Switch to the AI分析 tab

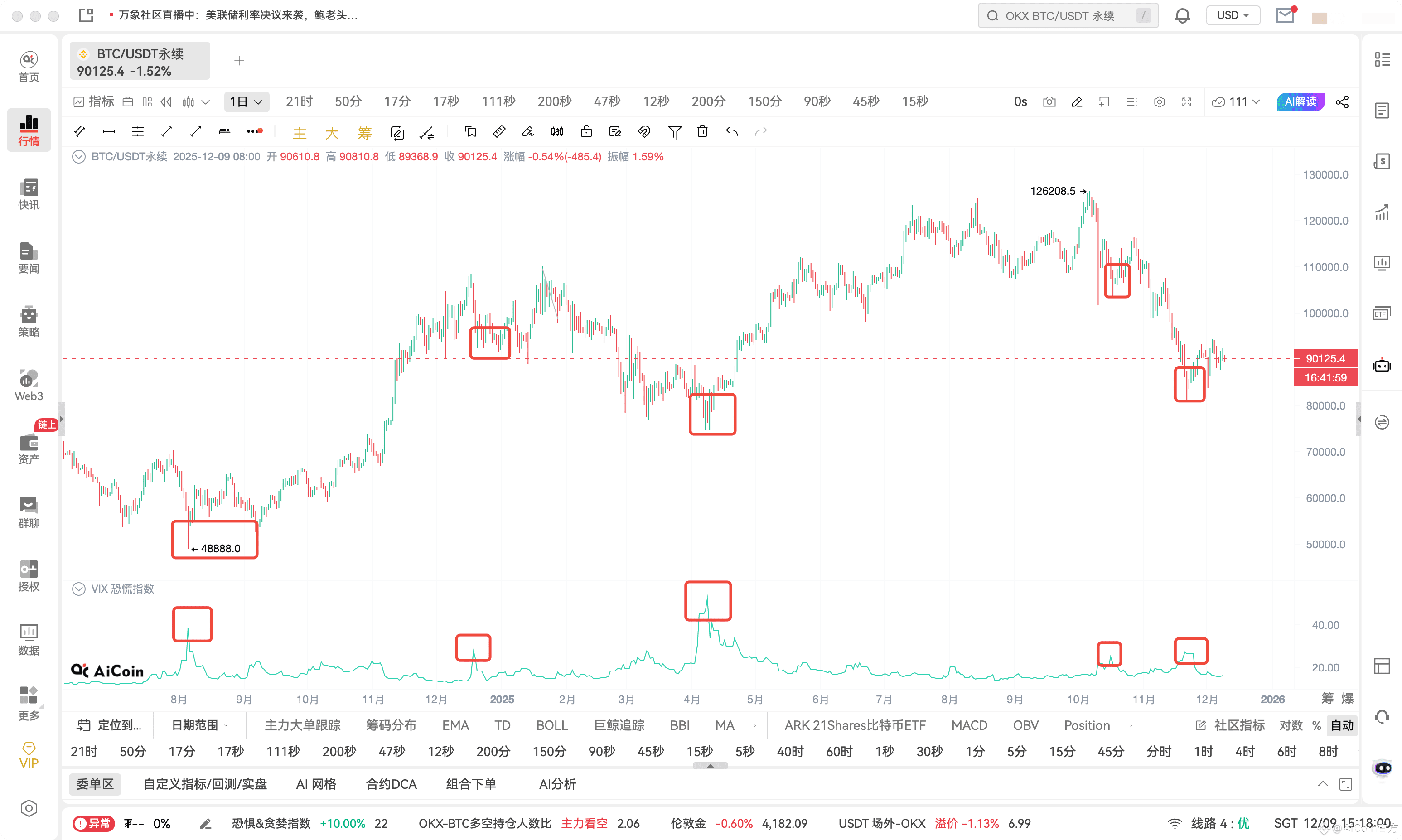(556, 784)
